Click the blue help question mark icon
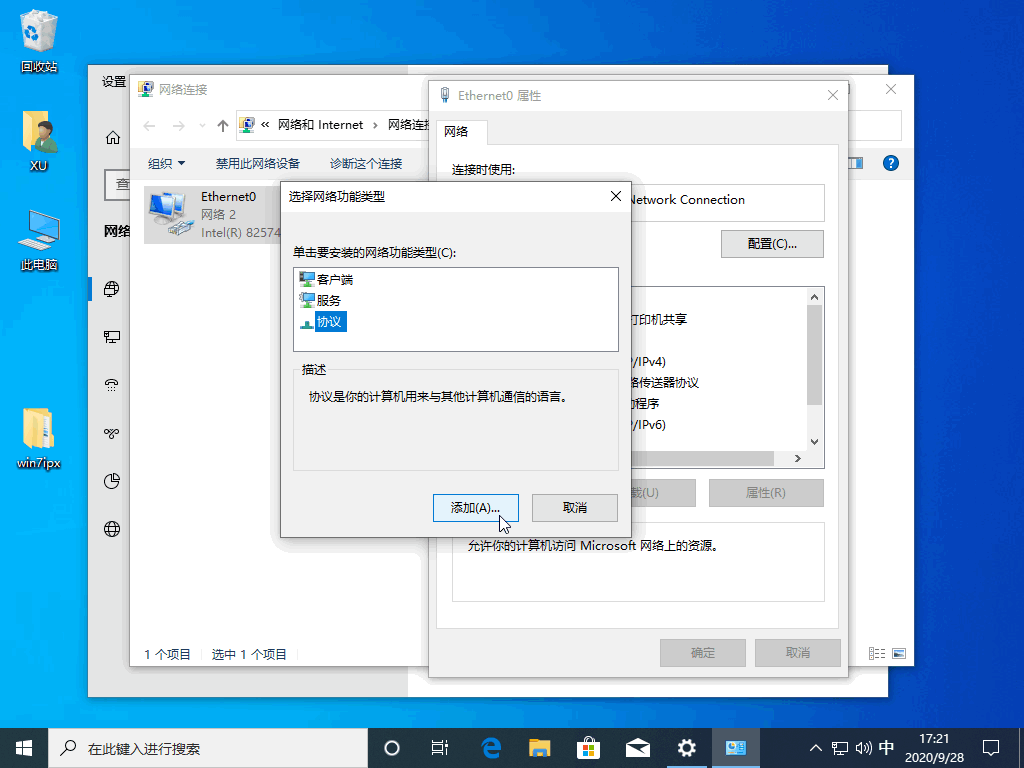This screenshot has width=1024, height=768. 890,163
